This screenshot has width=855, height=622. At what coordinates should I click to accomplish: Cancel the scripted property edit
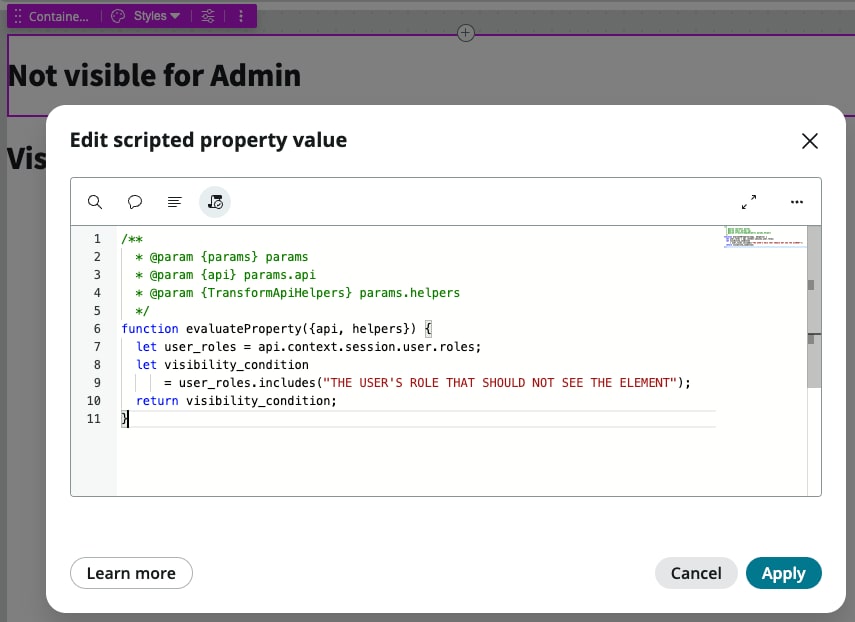696,573
